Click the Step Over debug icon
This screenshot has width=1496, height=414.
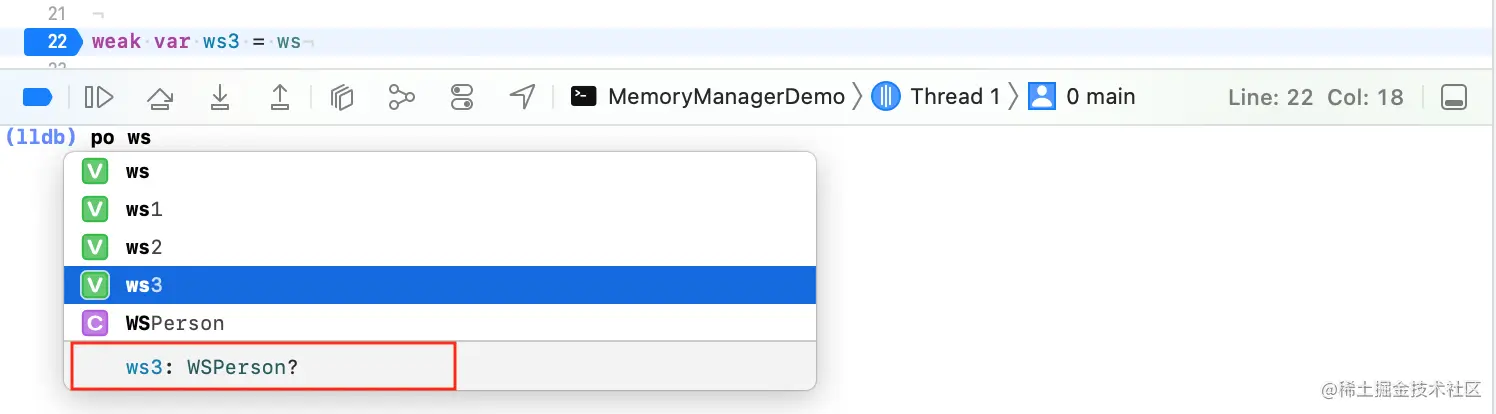[x=159, y=97]
